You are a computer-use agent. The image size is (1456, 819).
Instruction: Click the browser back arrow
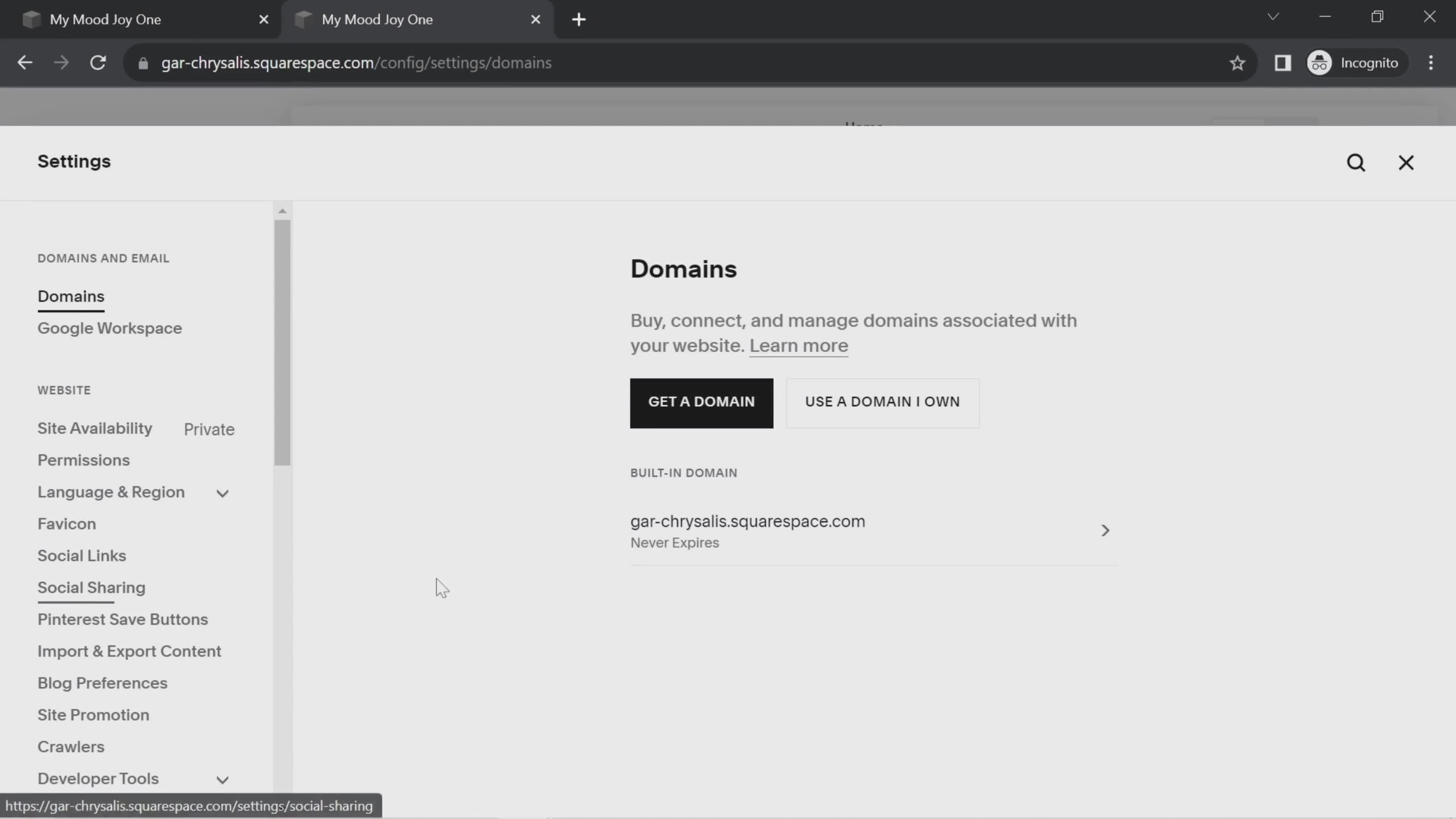pyautogui.click(x=25, y=63)
